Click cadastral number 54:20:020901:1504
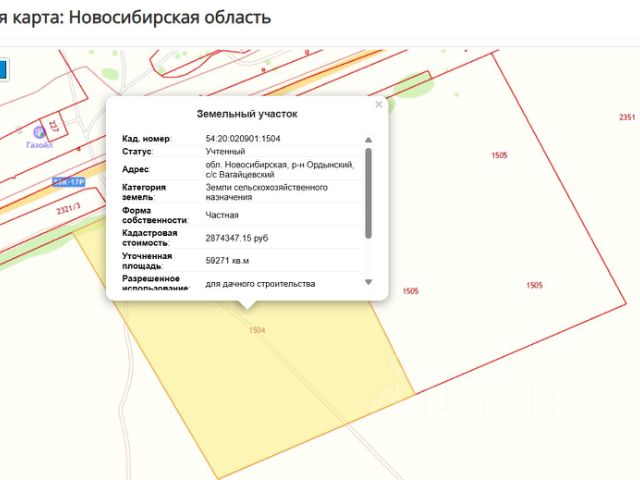The height and width of the screenshot is (480, 640). click(x=243, y=138)
